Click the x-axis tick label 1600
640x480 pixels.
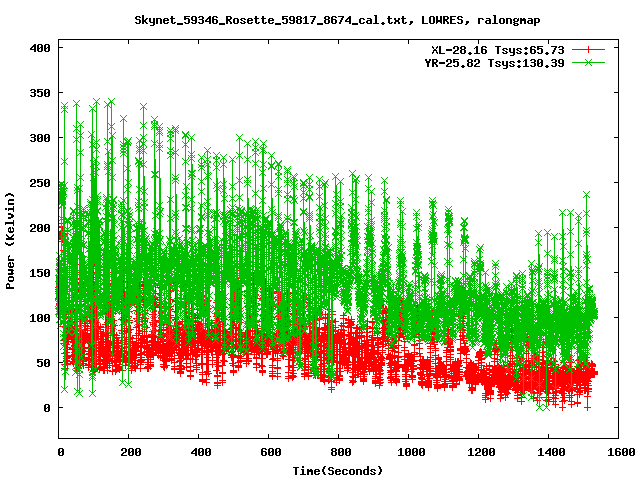point(621,452)
